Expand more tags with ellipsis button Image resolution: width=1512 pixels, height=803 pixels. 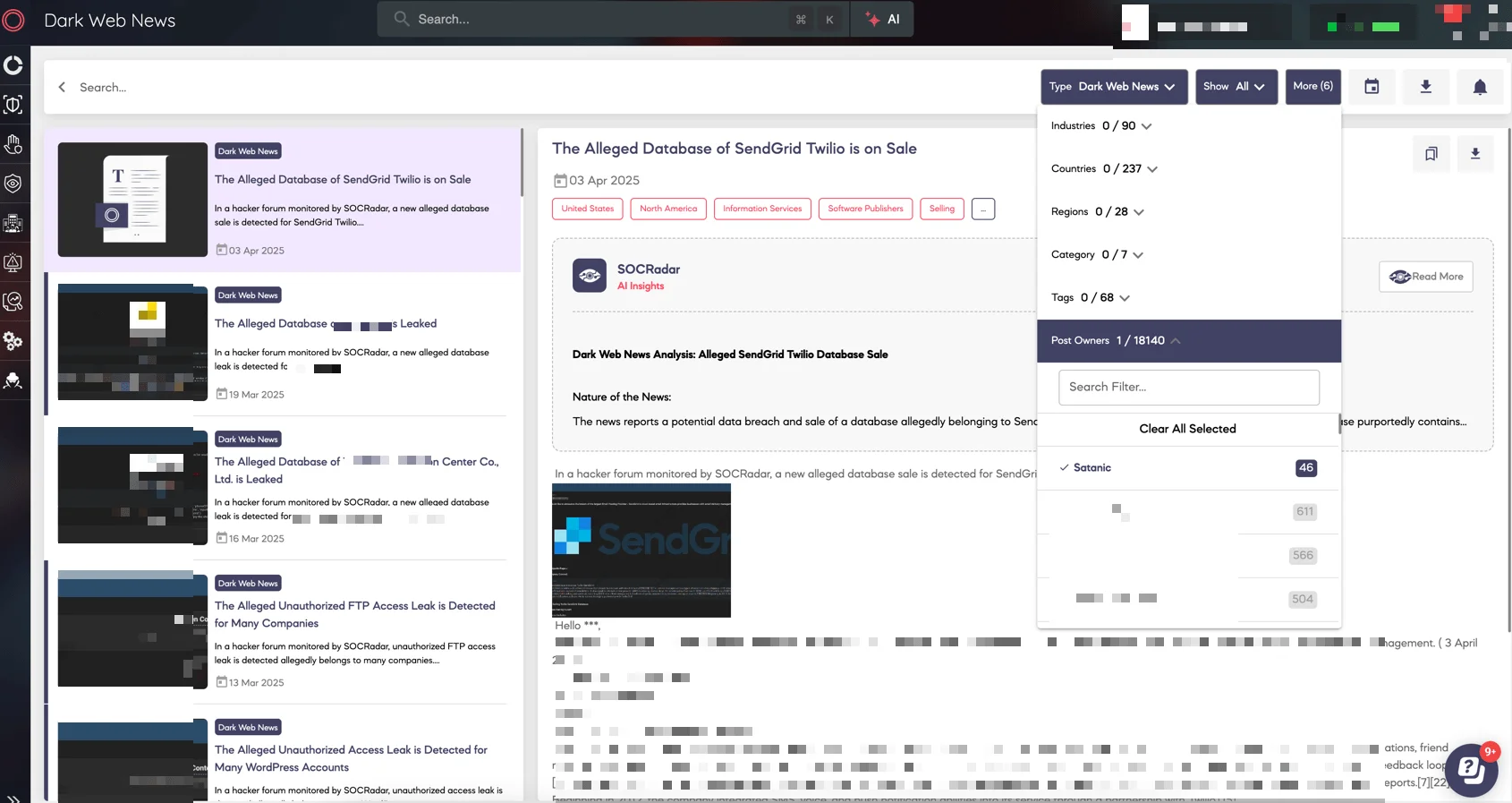click(983, 209)
